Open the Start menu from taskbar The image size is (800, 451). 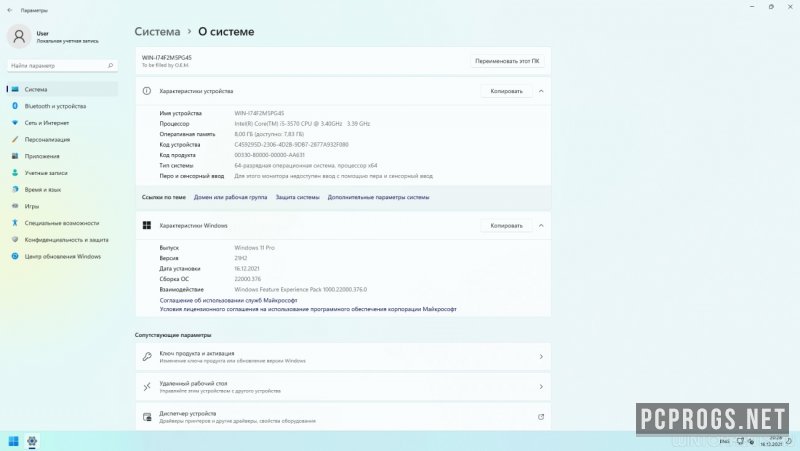pos(14,441)
